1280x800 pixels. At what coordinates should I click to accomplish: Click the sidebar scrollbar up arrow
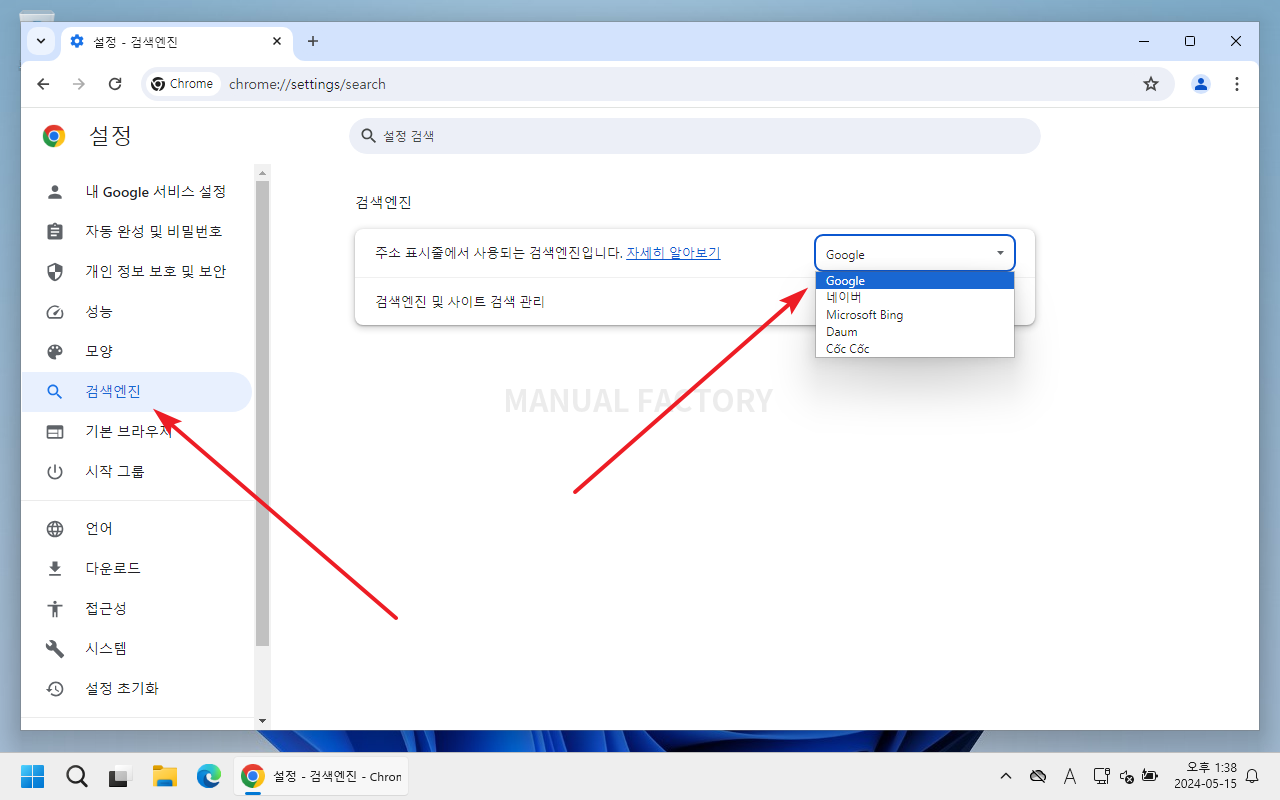pyautogui.click(x=263, y=172)
